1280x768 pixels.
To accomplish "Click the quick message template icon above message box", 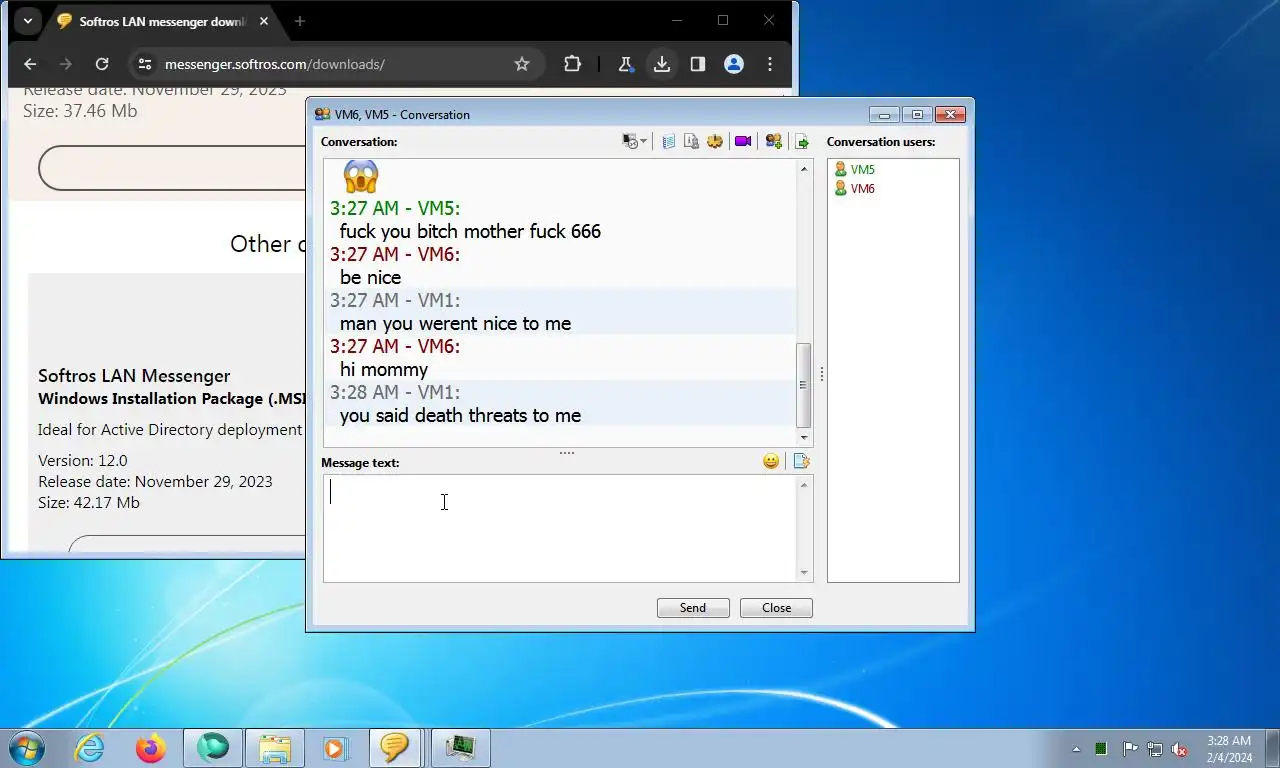I will click(801, 461).
